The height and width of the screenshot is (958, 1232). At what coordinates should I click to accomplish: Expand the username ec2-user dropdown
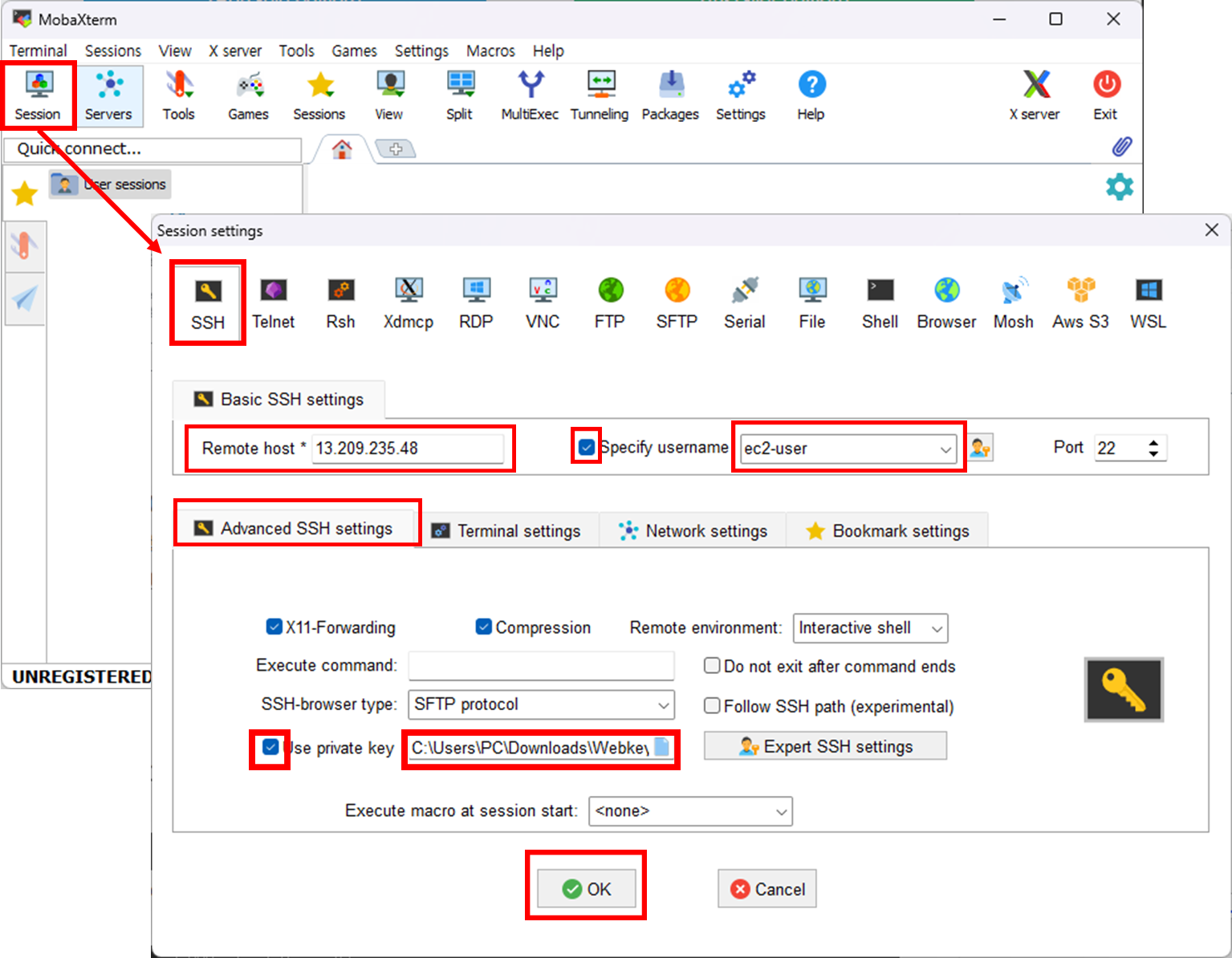coord(945,449)
